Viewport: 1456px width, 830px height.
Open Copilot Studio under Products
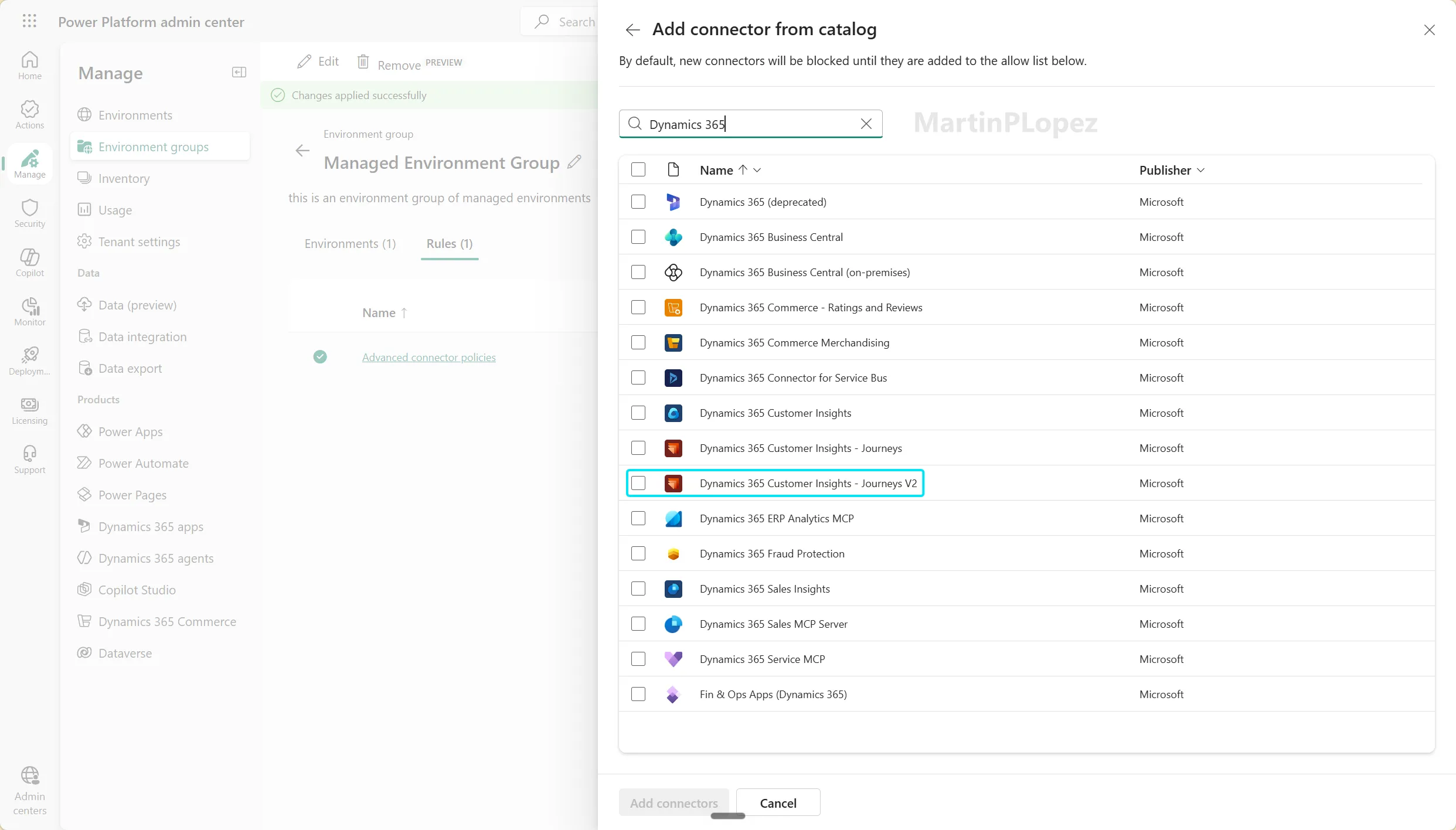(159, 590)
